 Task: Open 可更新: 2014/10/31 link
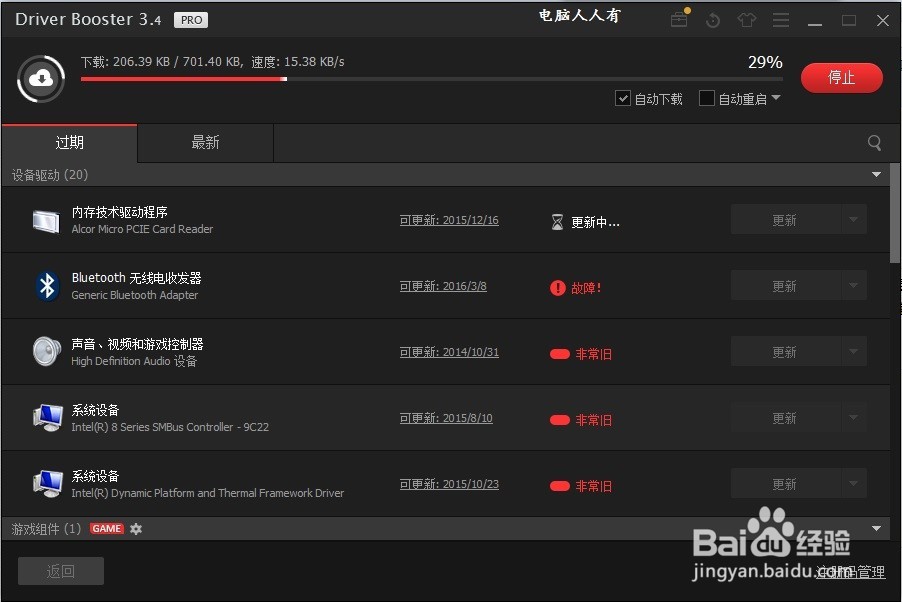coord(449,352)
